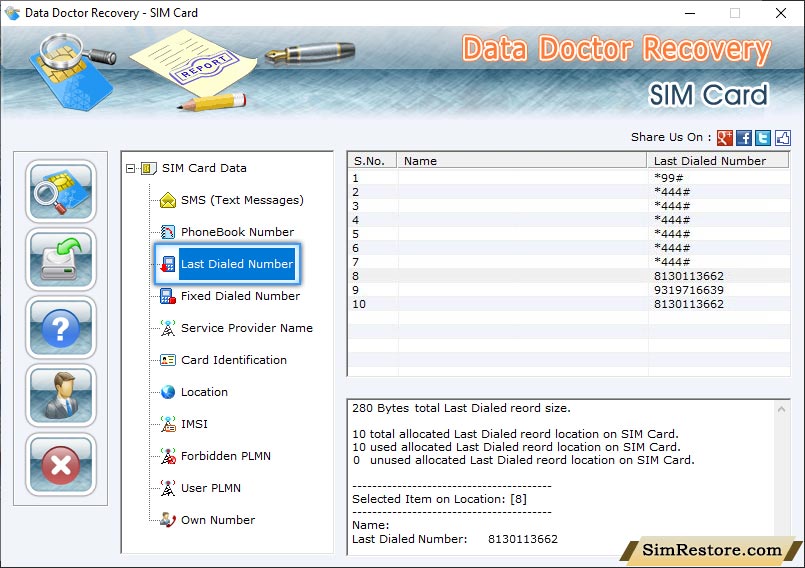Minimize the Data Doctor Recovery window

click(x=690, y=13)
